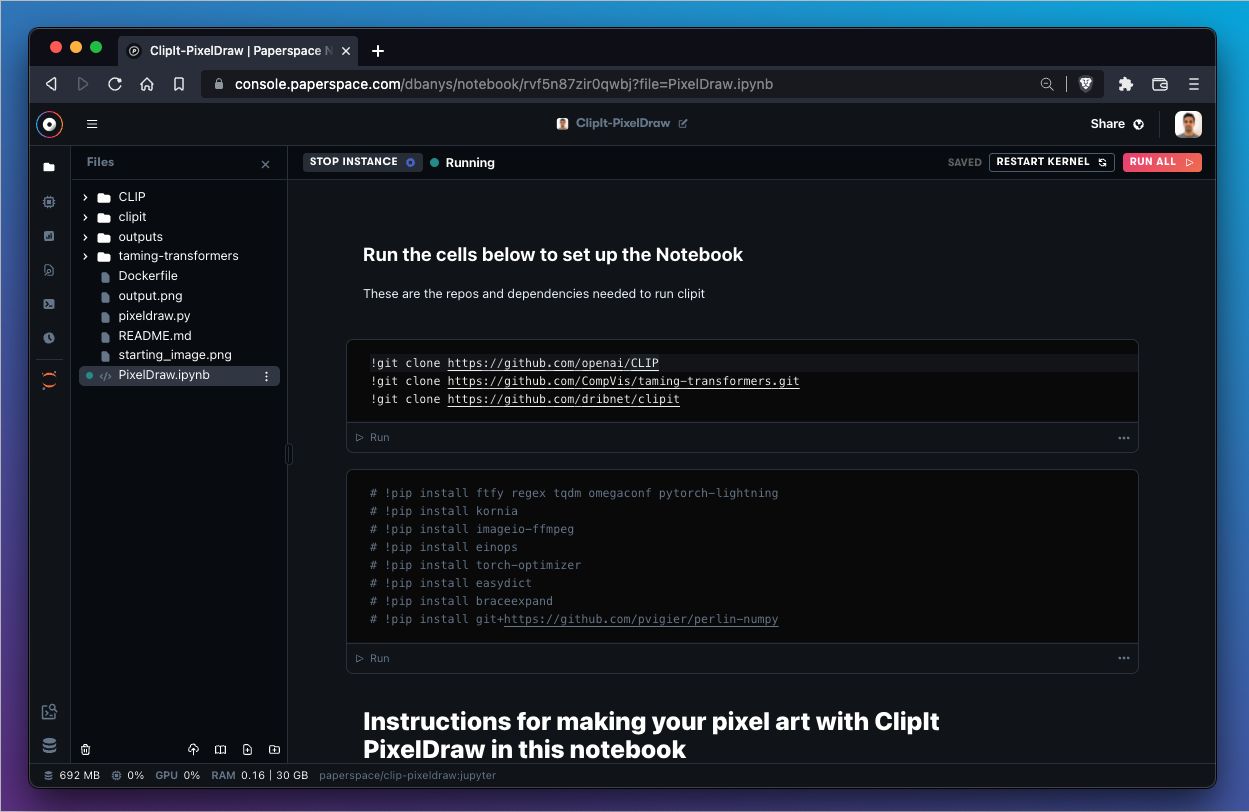This screenshot has height=812, width=1249.
Task: Reload the page with the browser refresh icon
Action: point(115,84)
